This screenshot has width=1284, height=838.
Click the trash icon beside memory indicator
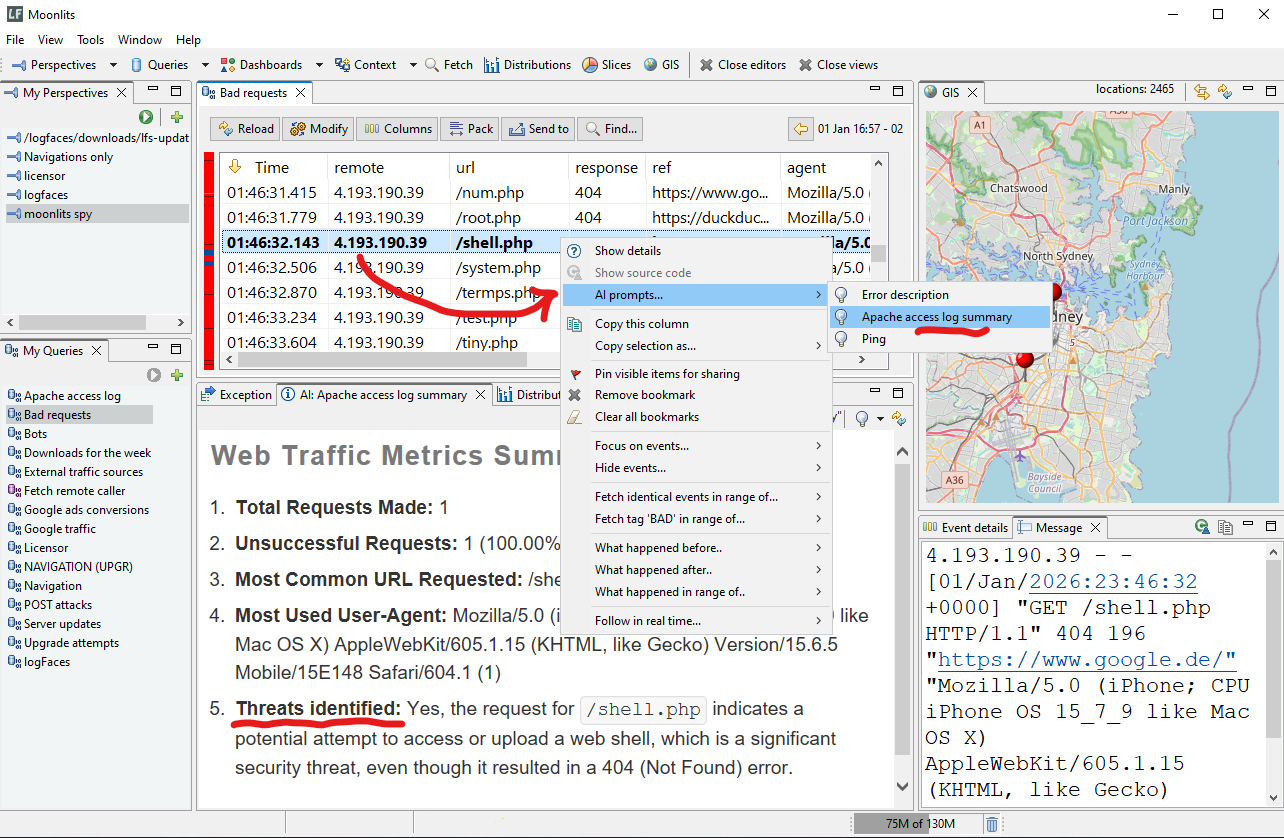click(x=991, y=824)
